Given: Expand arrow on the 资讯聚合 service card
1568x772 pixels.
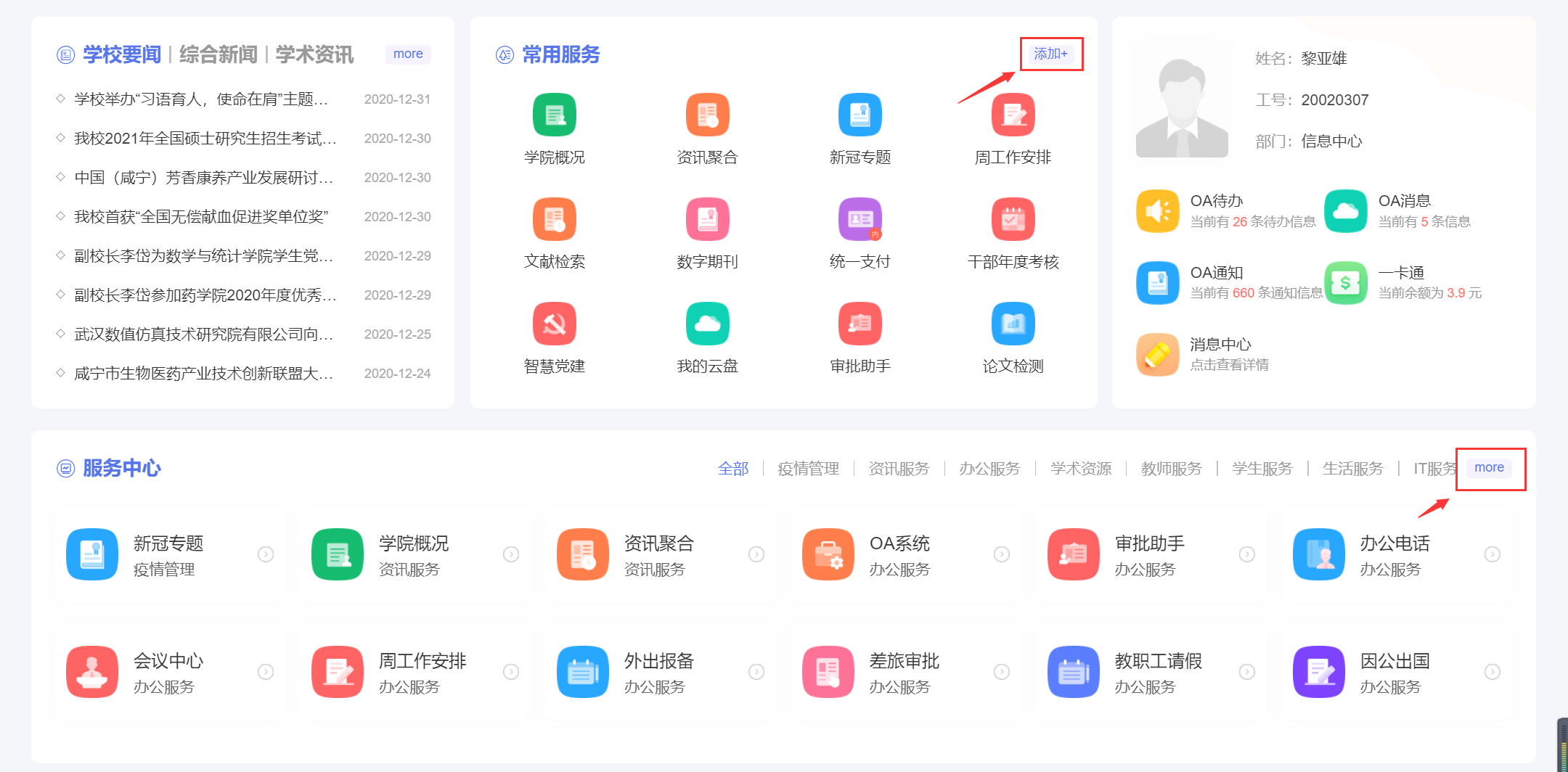Looking at the screenshot, I should [x=756, y=554].
